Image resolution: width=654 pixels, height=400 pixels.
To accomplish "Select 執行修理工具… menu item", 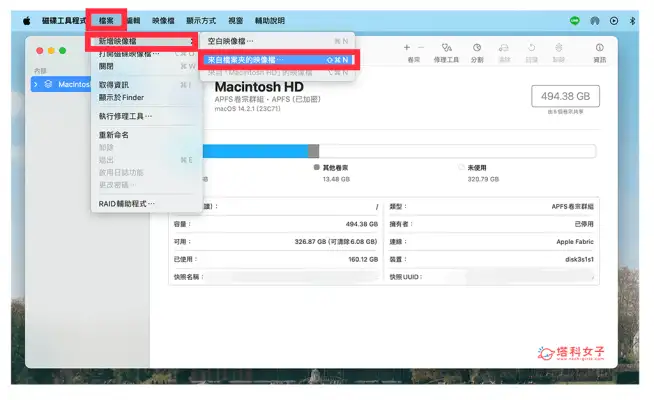I will point(145,116).
